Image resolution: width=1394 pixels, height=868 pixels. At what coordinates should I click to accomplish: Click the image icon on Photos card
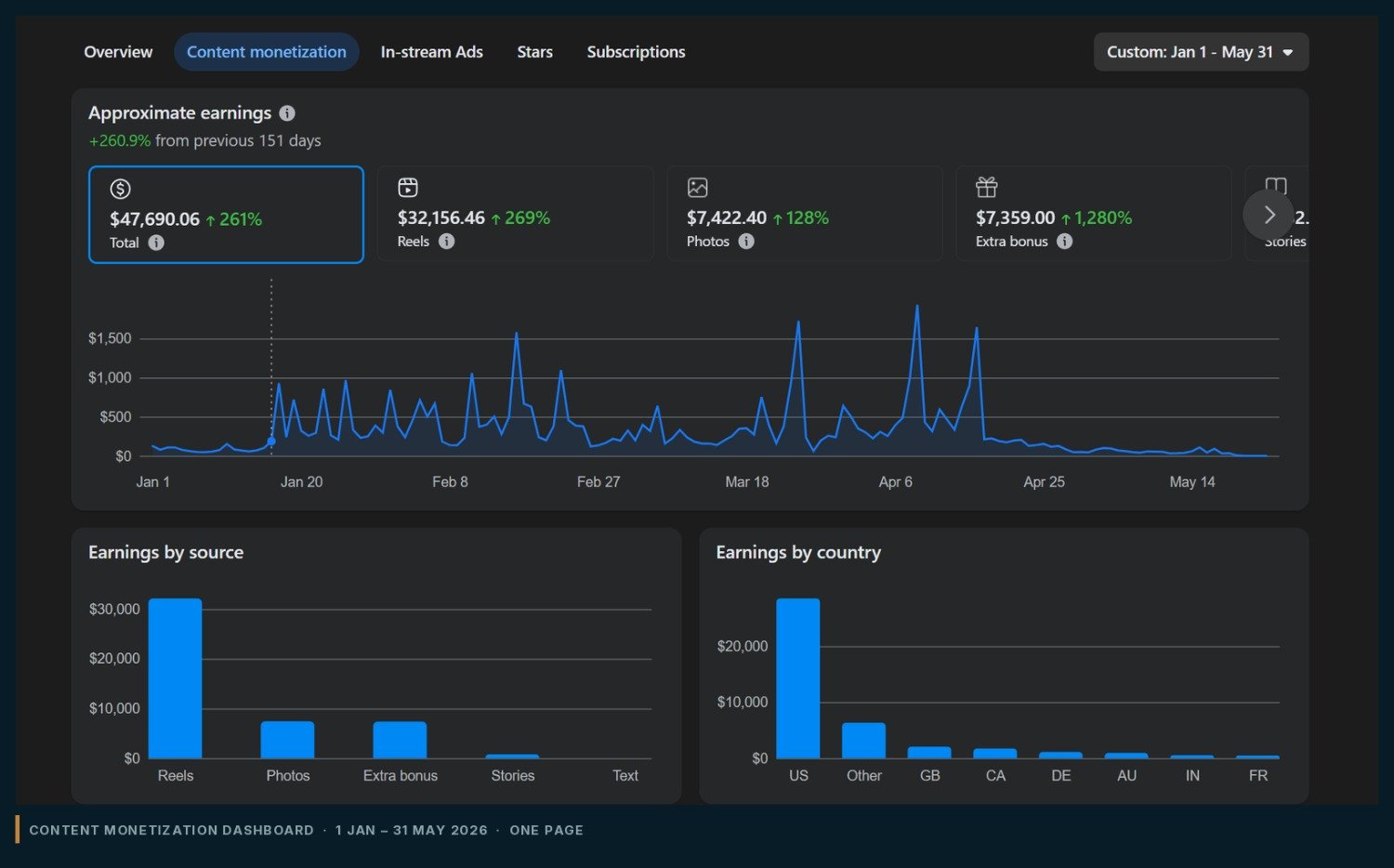coord(697,188)
